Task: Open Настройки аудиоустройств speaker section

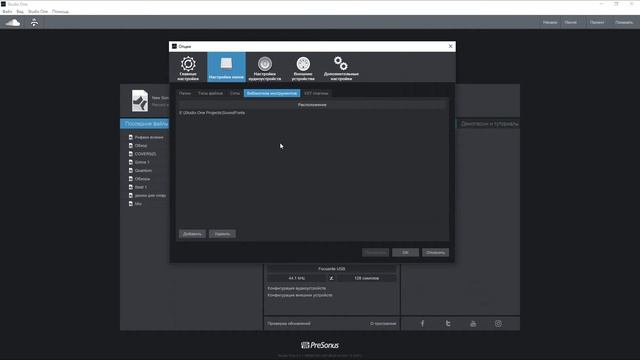Action: (x=264, y=68)
